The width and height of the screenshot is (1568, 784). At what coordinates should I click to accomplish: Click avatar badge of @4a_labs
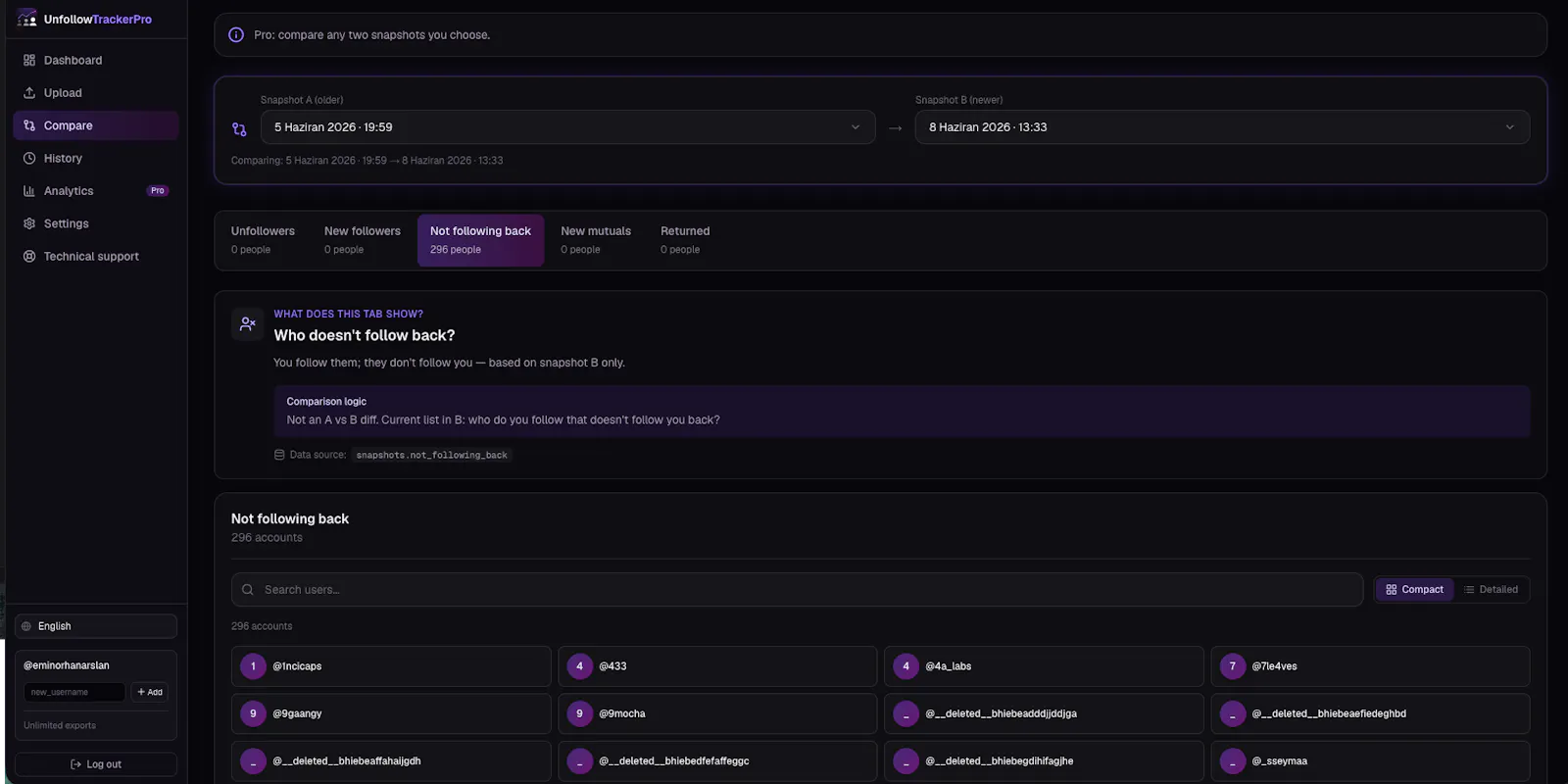[906, 666]
